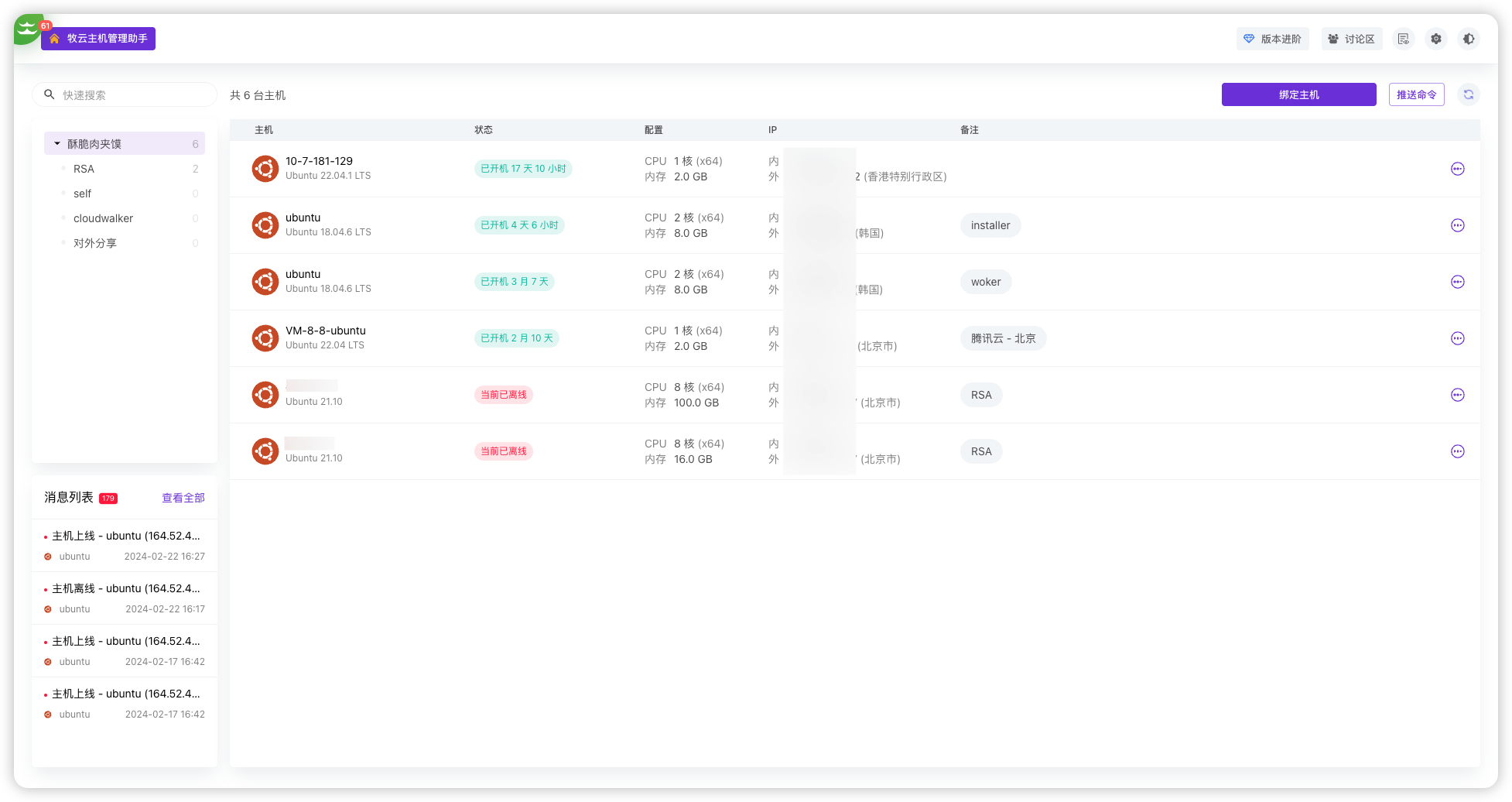Click the green app logo with badge 61
The height and width of the screenshot is (802, 1512).
click(29, 29)
